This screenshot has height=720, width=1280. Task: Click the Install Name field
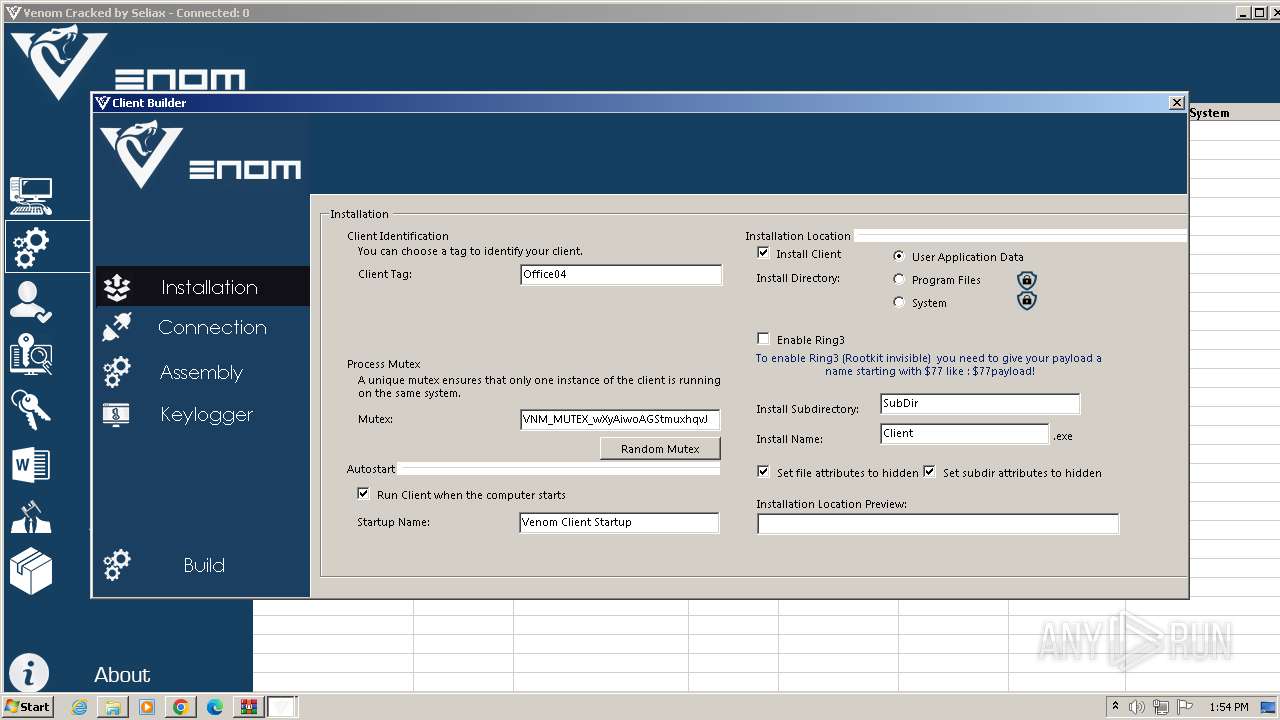click(x=965, y=434)
